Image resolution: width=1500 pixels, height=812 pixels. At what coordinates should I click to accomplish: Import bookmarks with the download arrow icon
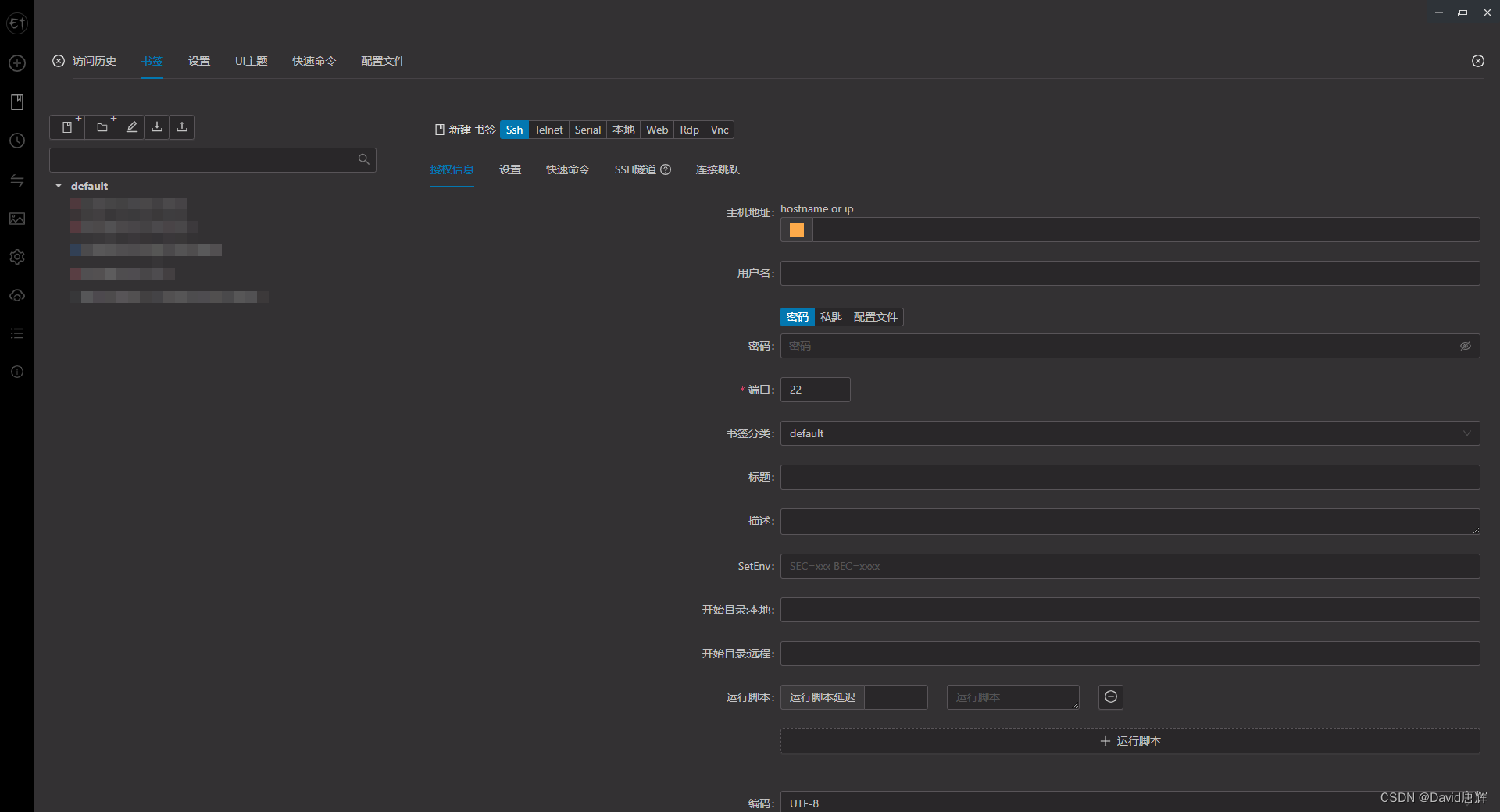(157, 127)
